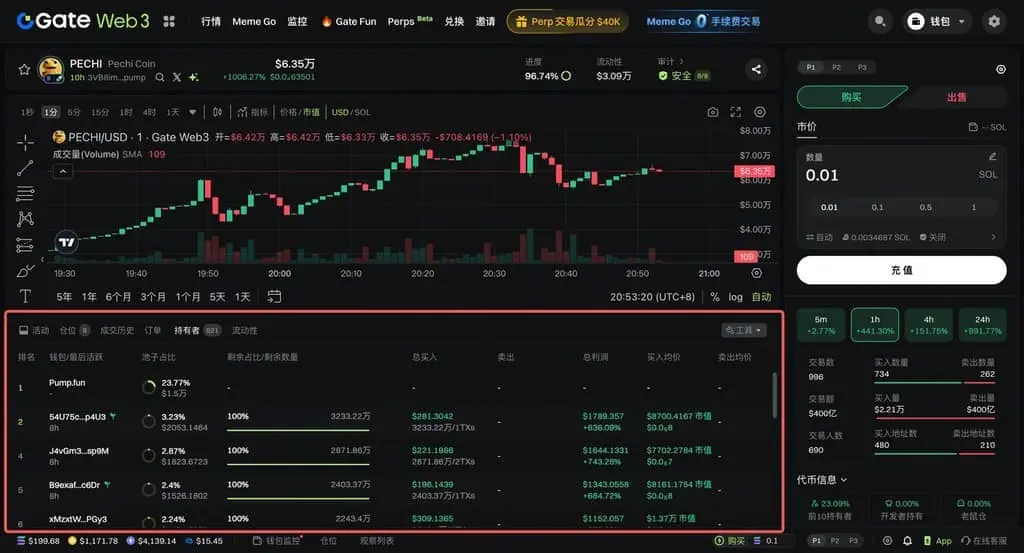Open Perp 交易瓜分 $40K promo
Viewport: 1024px width, 553px height.
pyautogui.click(x=568, y=22)
